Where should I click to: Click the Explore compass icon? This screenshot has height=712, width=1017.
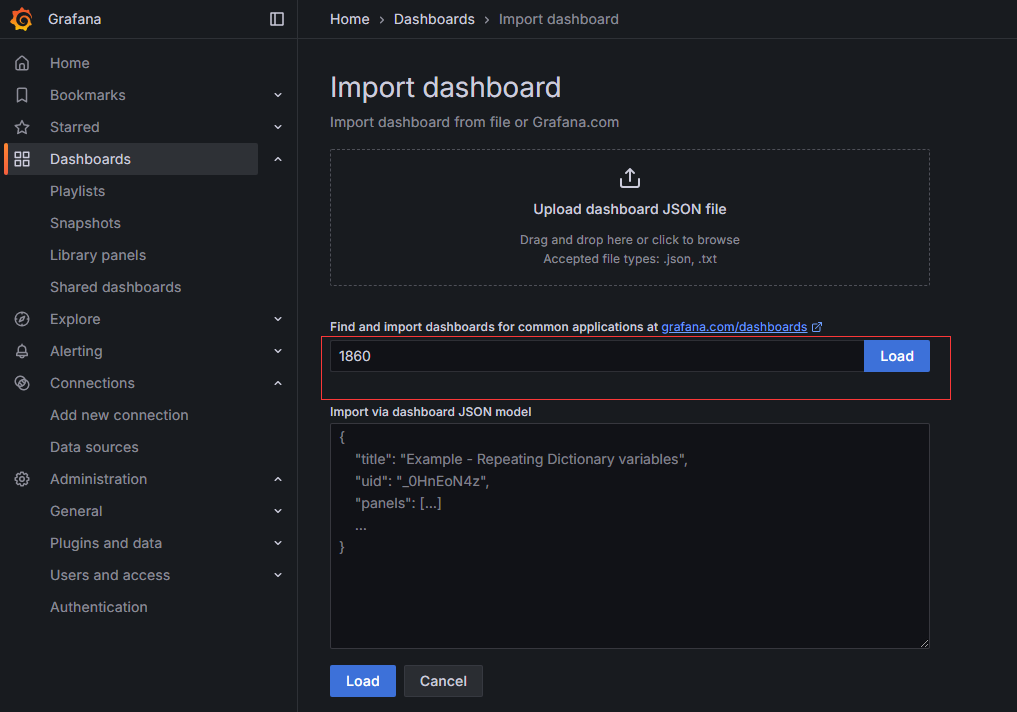[x=22, y=319]
